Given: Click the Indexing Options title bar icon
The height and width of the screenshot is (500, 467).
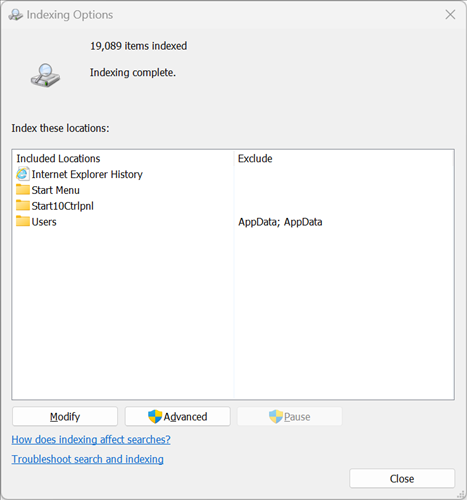Looking at the screenshot, I should (x=15, y=15).
